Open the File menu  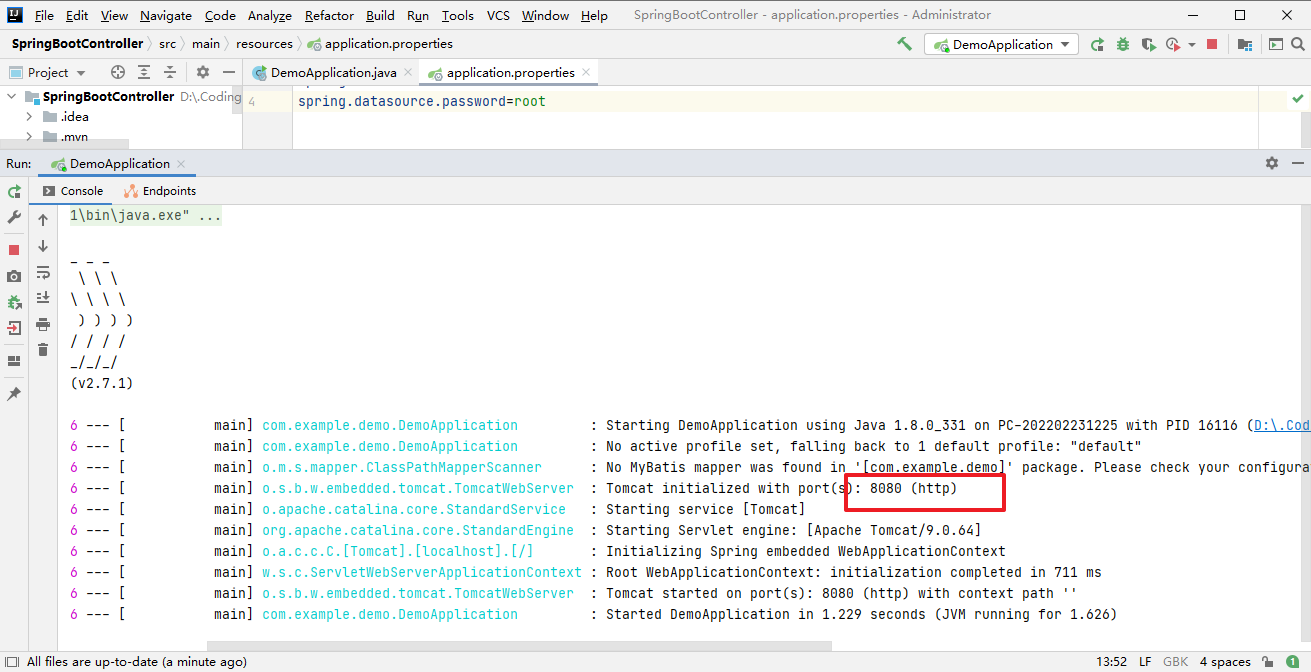tap(45, 15)
